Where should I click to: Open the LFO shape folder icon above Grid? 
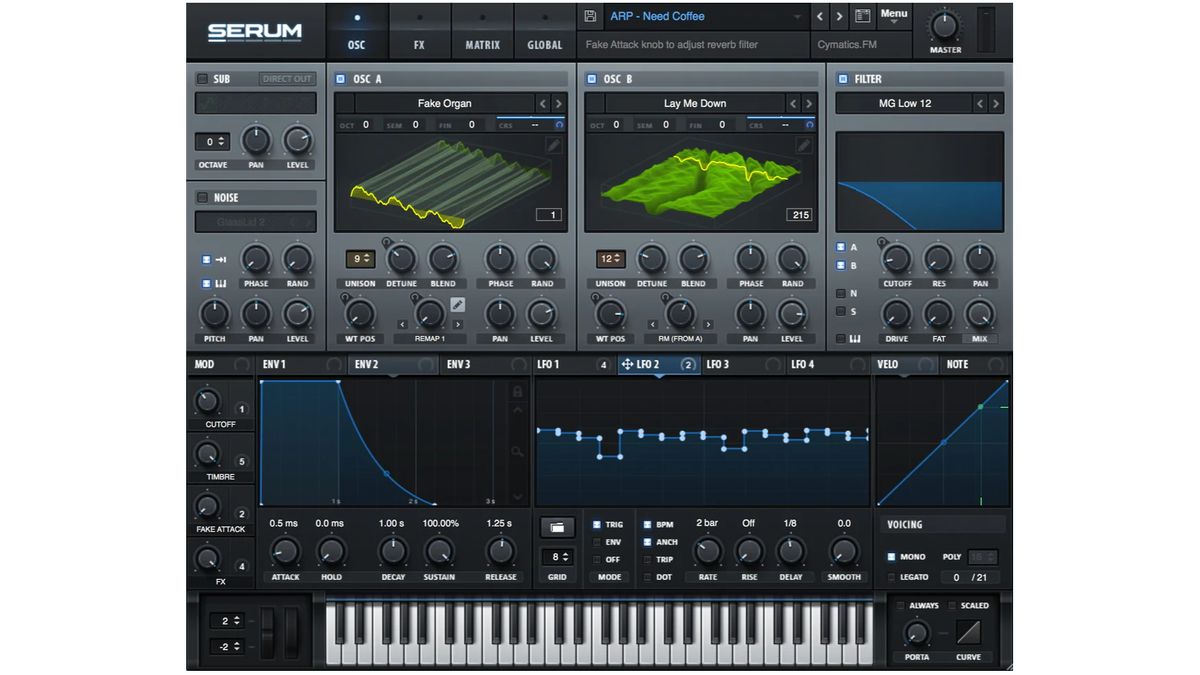click(556, 527)
